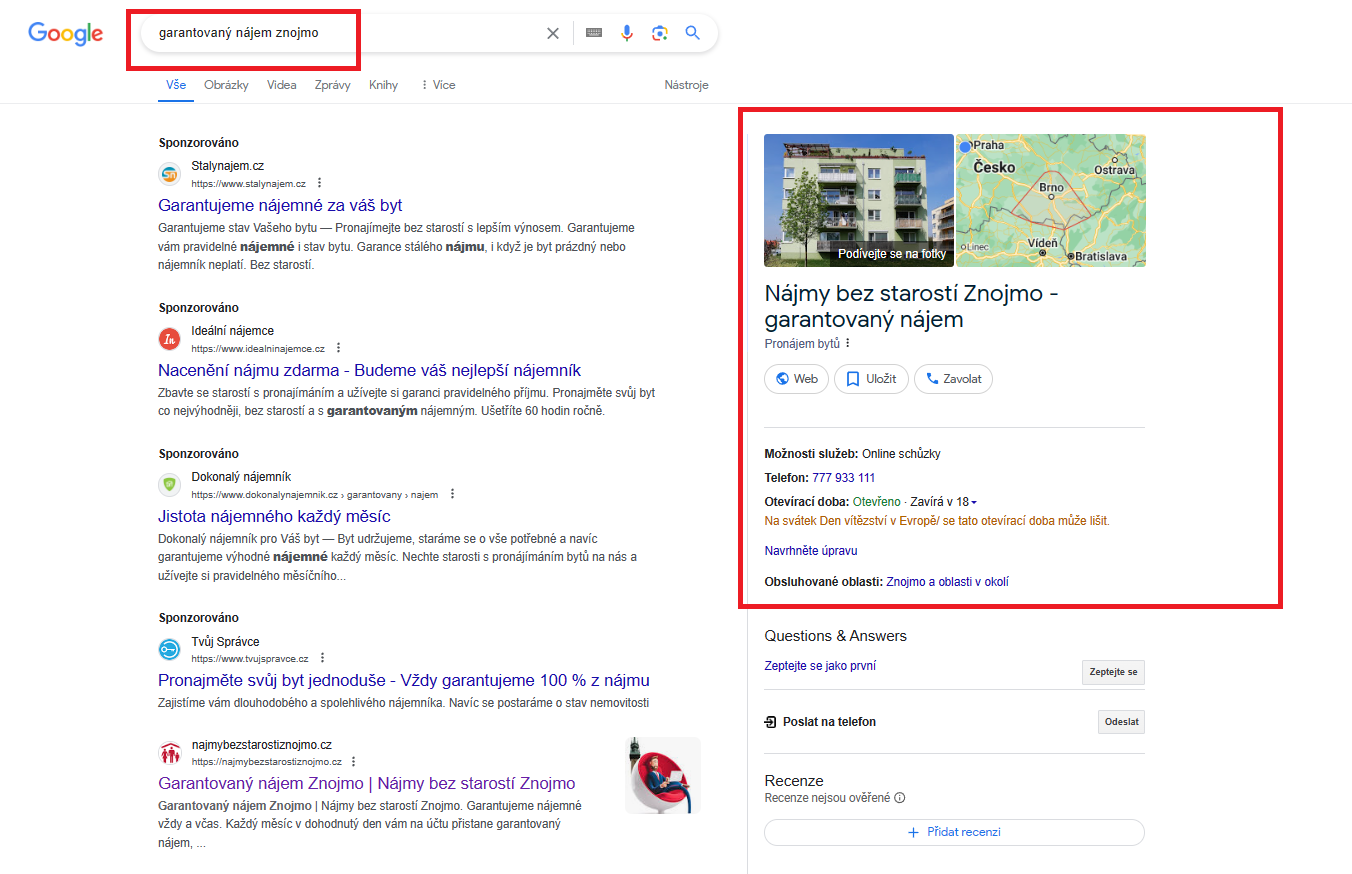Expand the Více menu
Viewport: 1352px width, 874px height.
(438, 85)
